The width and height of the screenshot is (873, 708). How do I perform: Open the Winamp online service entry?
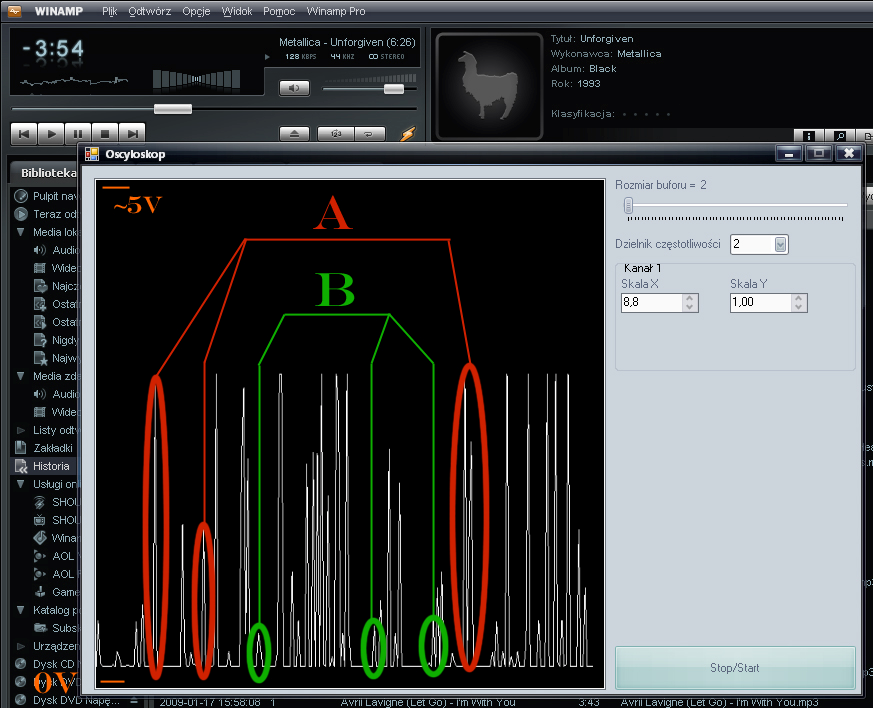click(56, 538)
